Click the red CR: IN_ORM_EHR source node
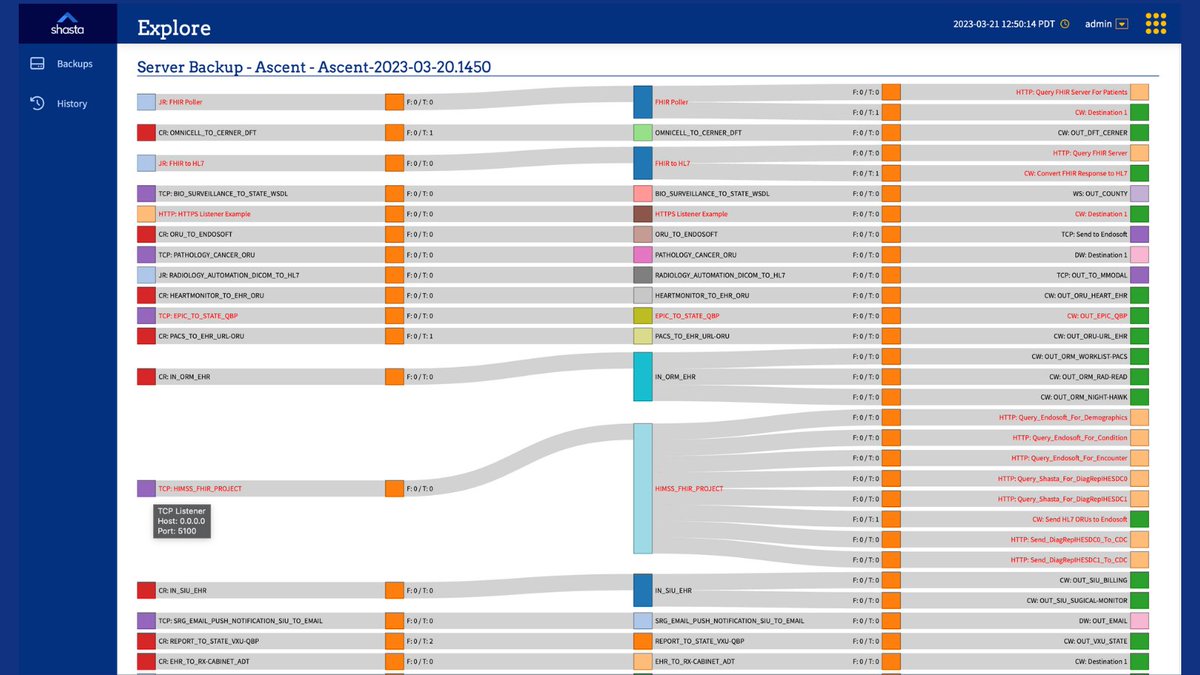This screenshot has width=1200, height=675. 146,377
